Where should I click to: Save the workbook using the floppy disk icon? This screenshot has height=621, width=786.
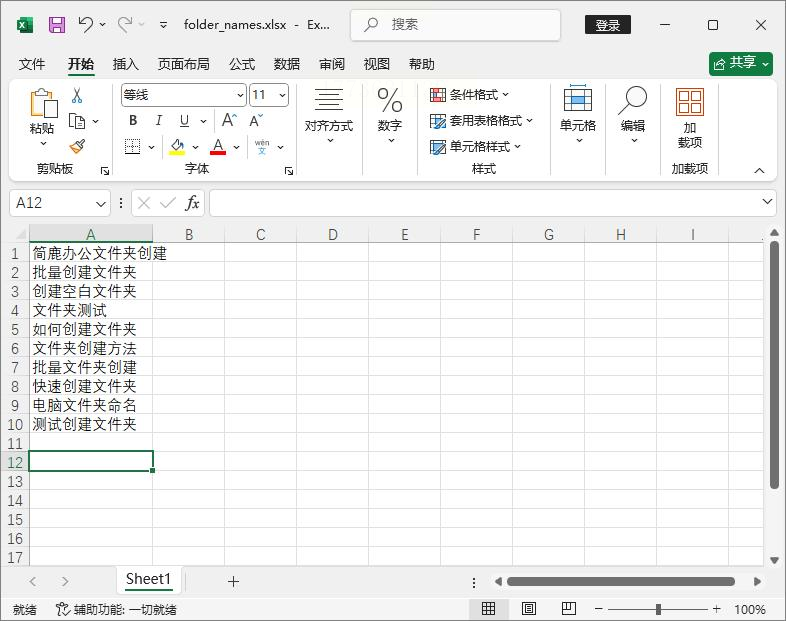click(x=56, y=25)
